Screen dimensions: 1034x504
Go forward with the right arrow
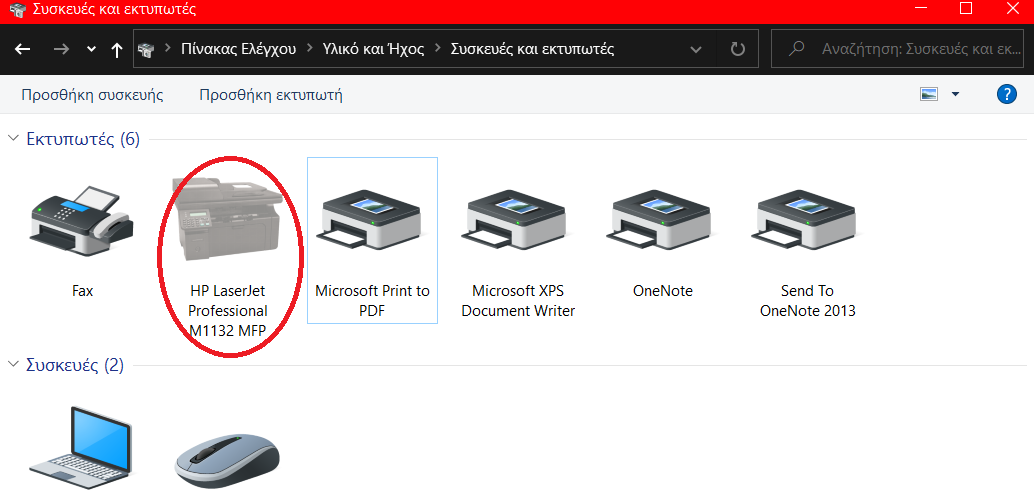coord(61,49)
